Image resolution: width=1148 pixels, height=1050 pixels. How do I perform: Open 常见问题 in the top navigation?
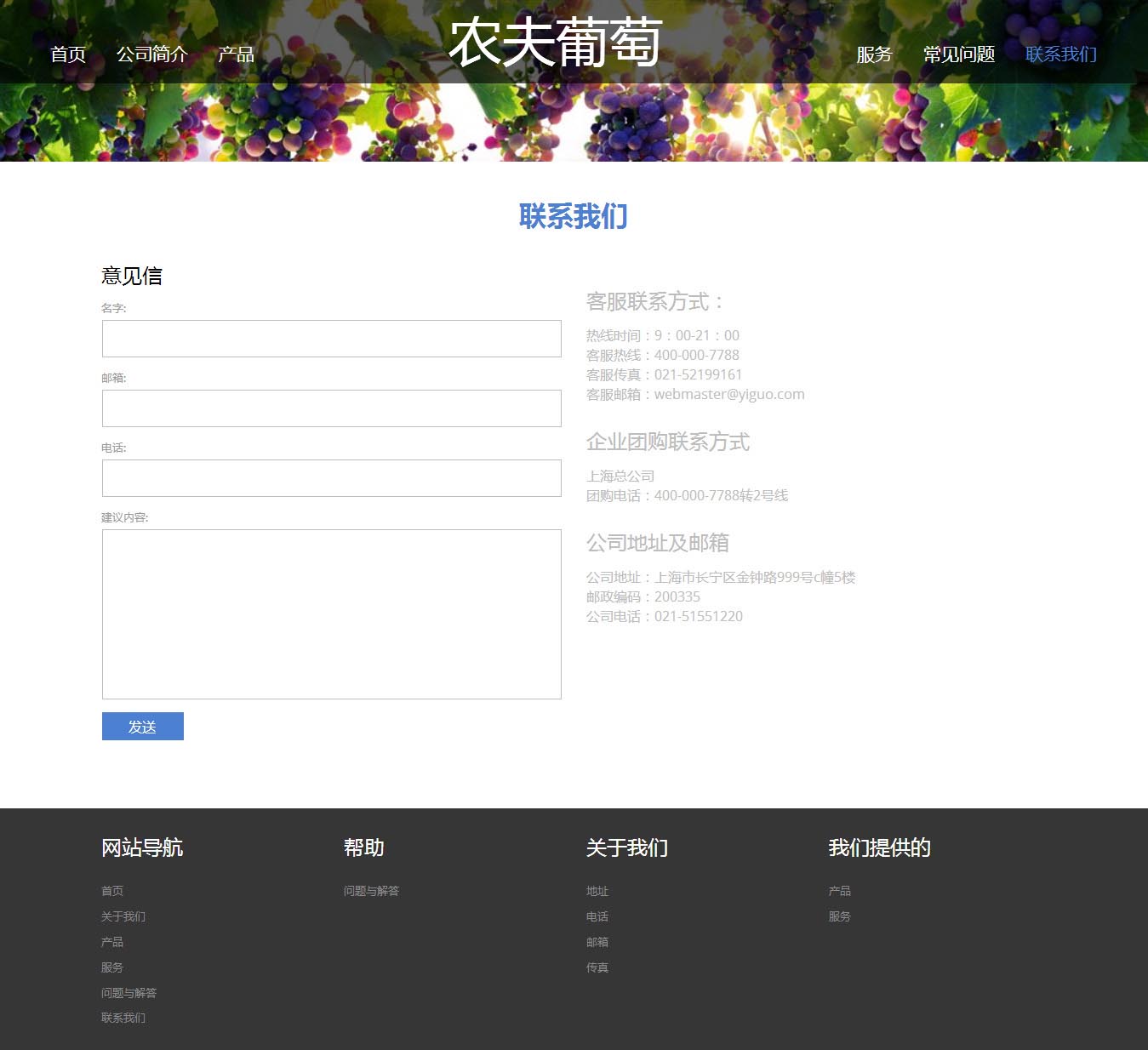coord(959,54)
